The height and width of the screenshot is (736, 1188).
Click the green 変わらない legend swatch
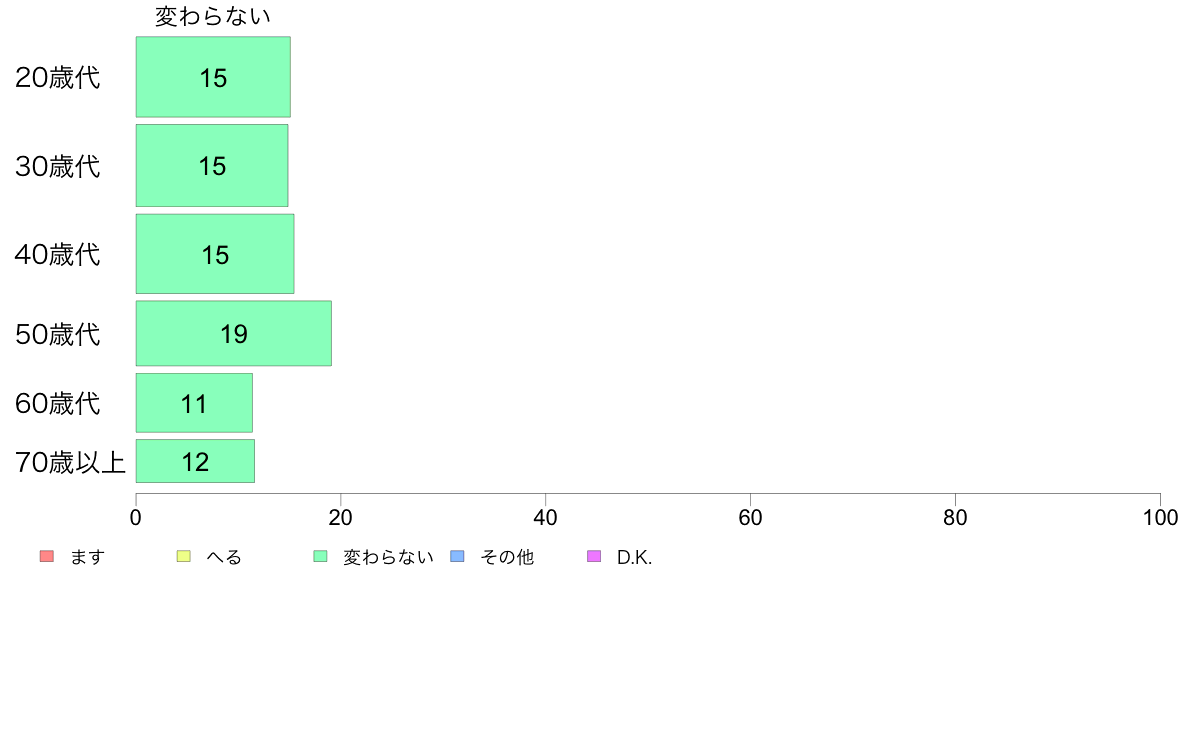coord(320,556)
